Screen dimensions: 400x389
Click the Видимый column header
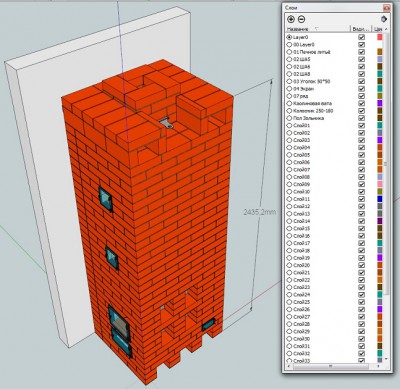tap(361, 29)
